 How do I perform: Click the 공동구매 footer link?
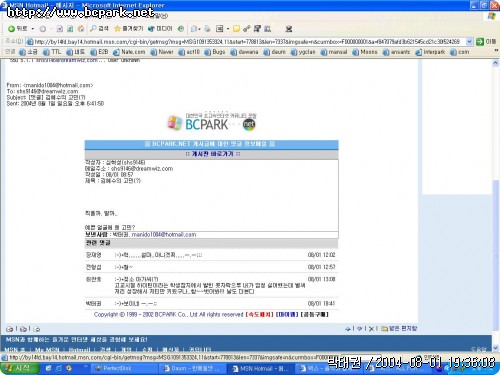[314, 314]
